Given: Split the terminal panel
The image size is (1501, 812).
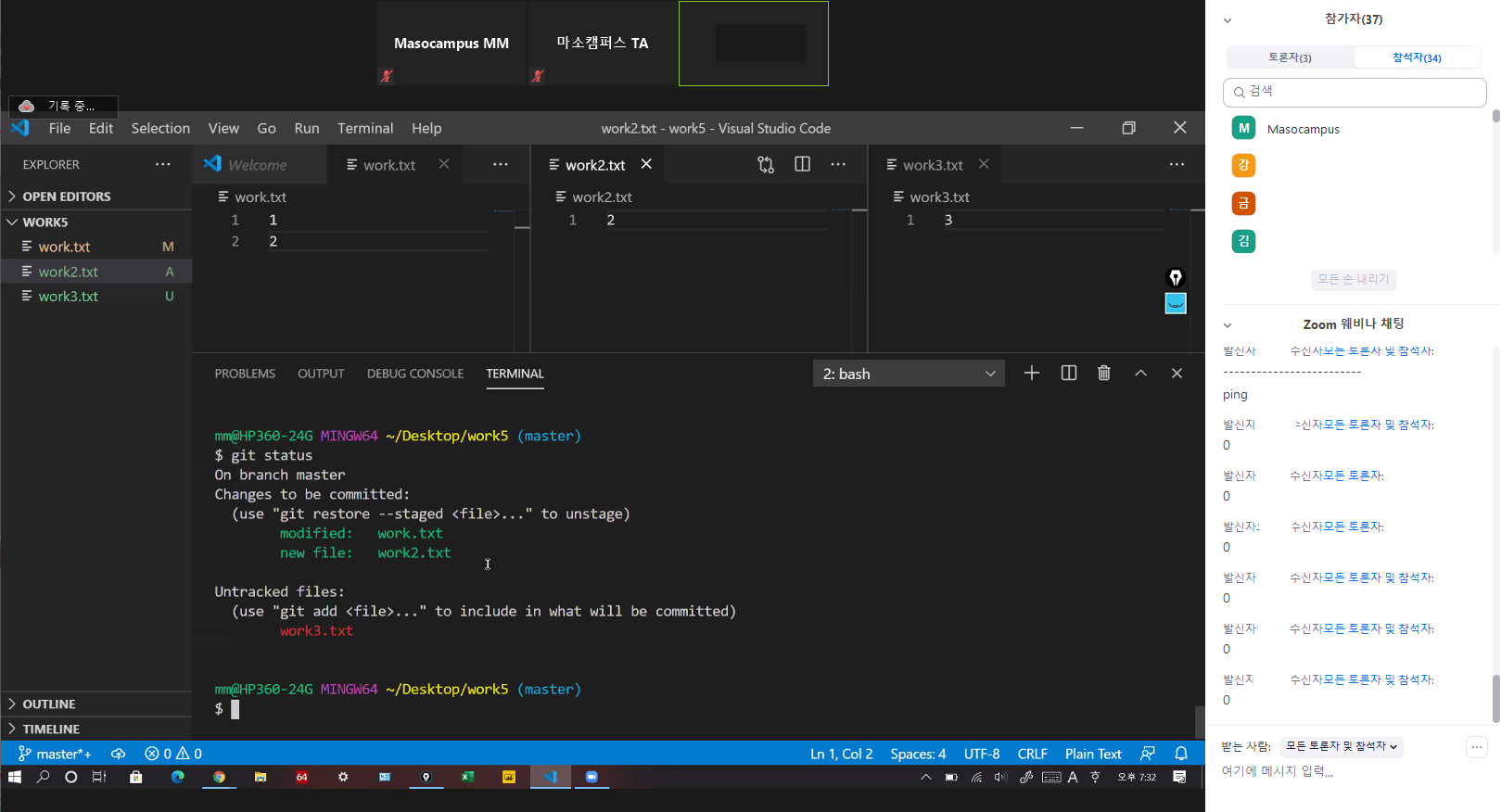Looking at the screenshot, I should pos(1068,374).
